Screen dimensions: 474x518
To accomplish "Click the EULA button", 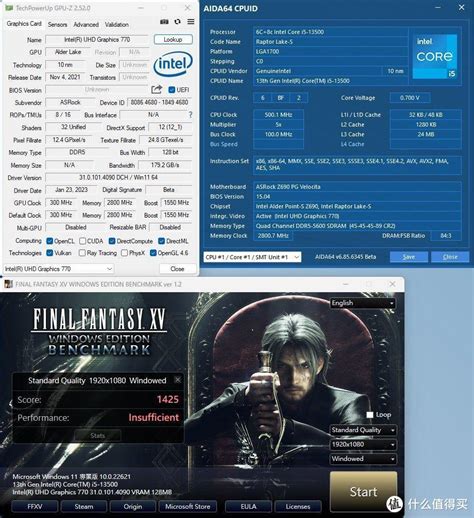I will click(248, 507).
